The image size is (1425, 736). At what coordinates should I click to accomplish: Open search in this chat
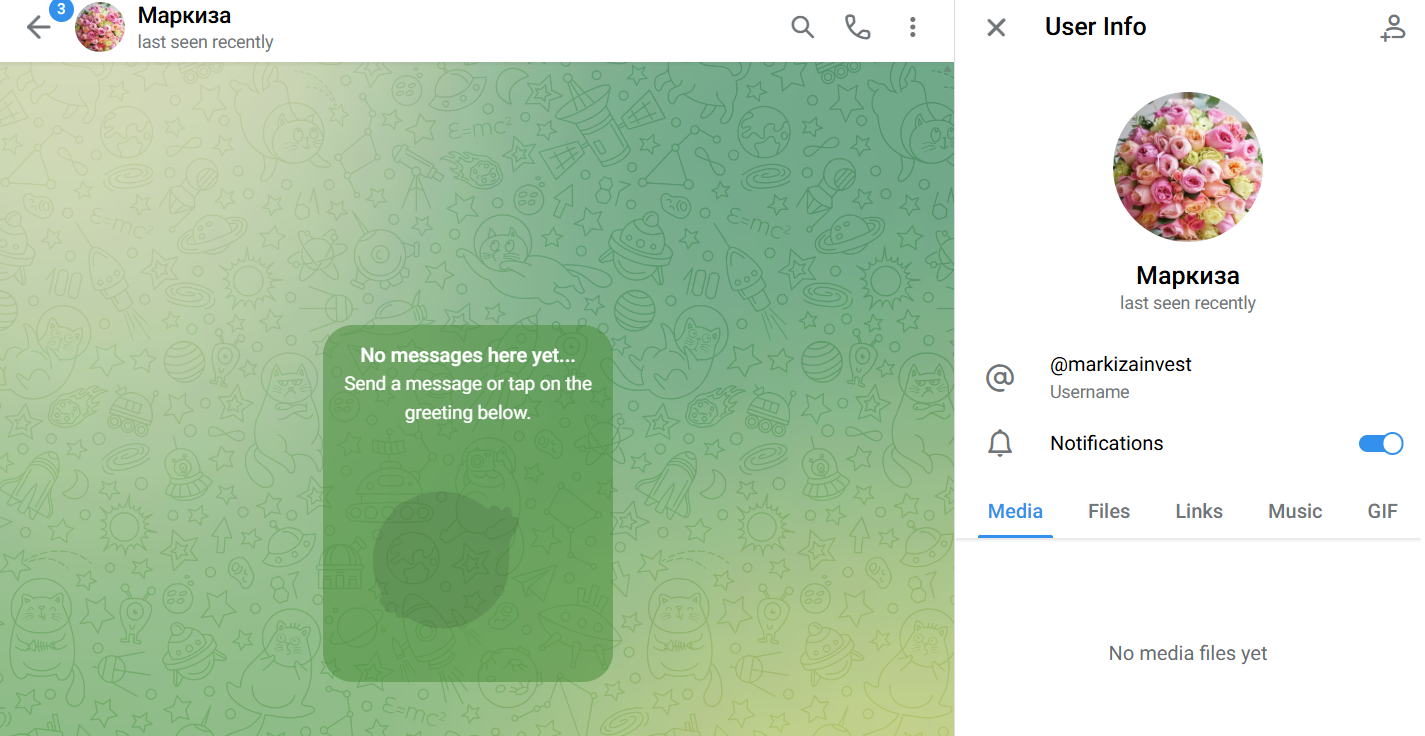(802, 27)
